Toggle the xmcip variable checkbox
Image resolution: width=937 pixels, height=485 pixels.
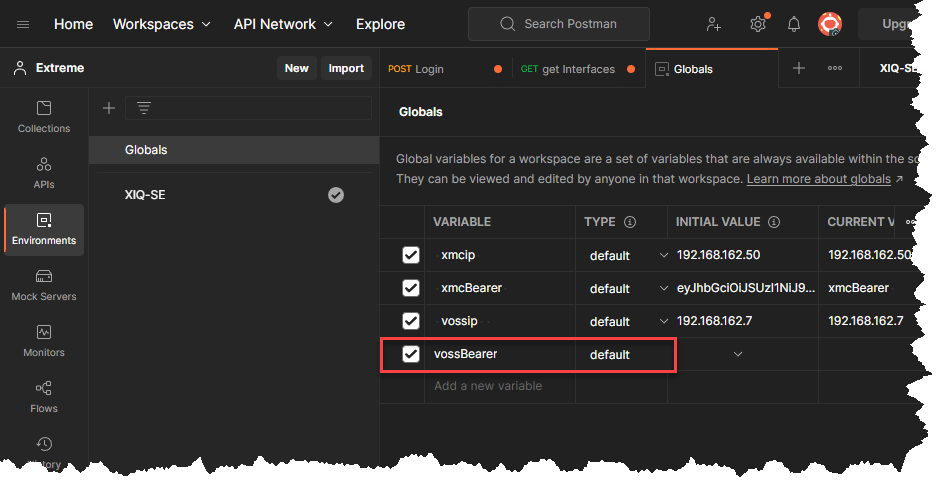click(x=411, y=255)
